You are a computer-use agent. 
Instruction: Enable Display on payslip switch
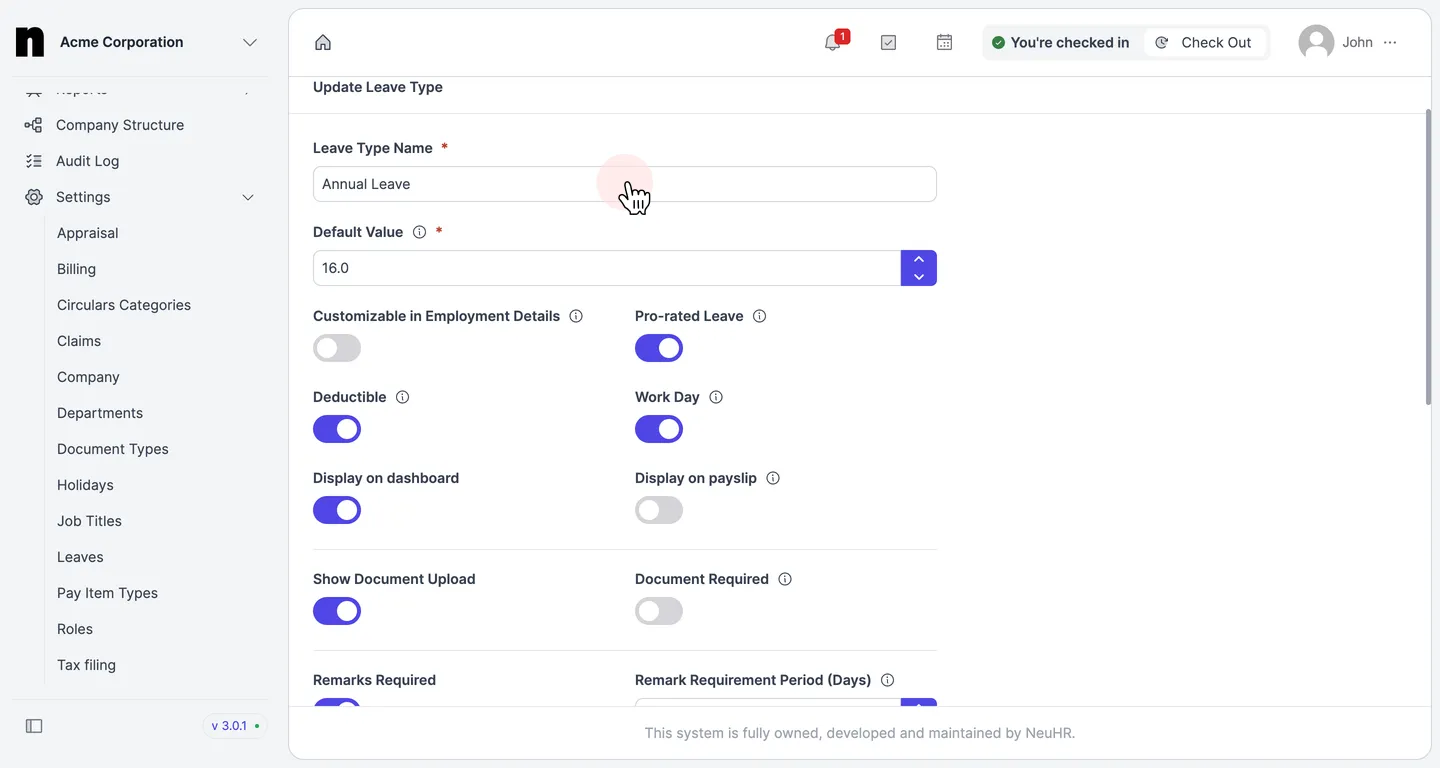659,510
